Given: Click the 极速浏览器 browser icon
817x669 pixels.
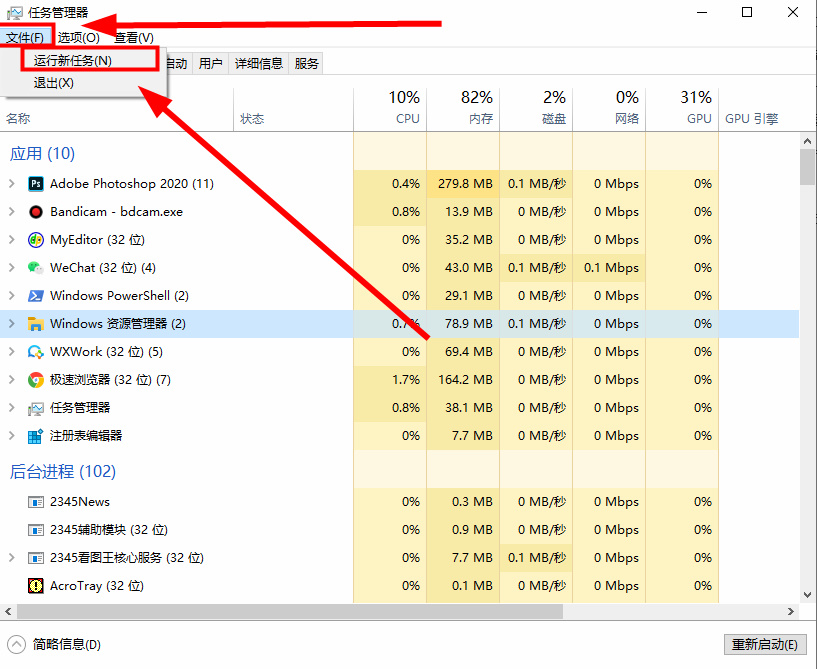Looking at the screenshot, I should coord(34,379).
